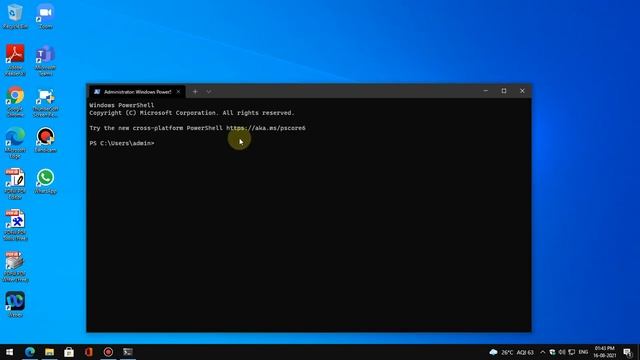This screenshot has height=360, width=640.
Task: Open the Bandicam desktop shortcut
Action: point(45,140)
